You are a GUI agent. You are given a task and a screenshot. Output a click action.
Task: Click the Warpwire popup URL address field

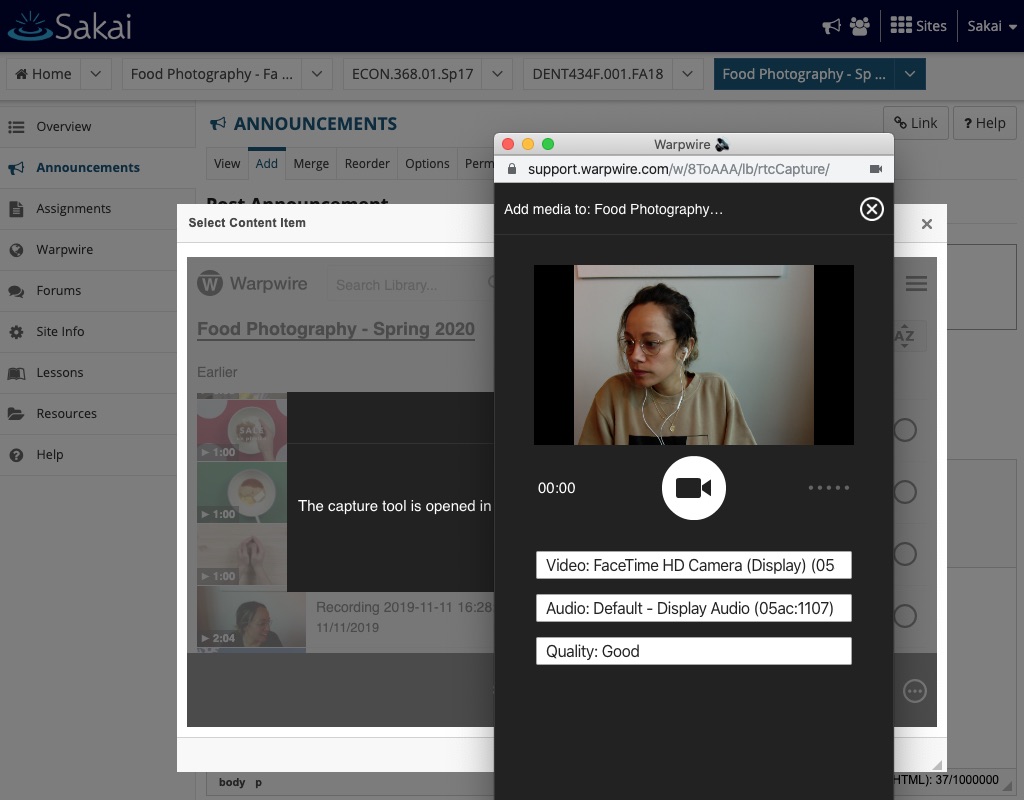pos(679,169)
